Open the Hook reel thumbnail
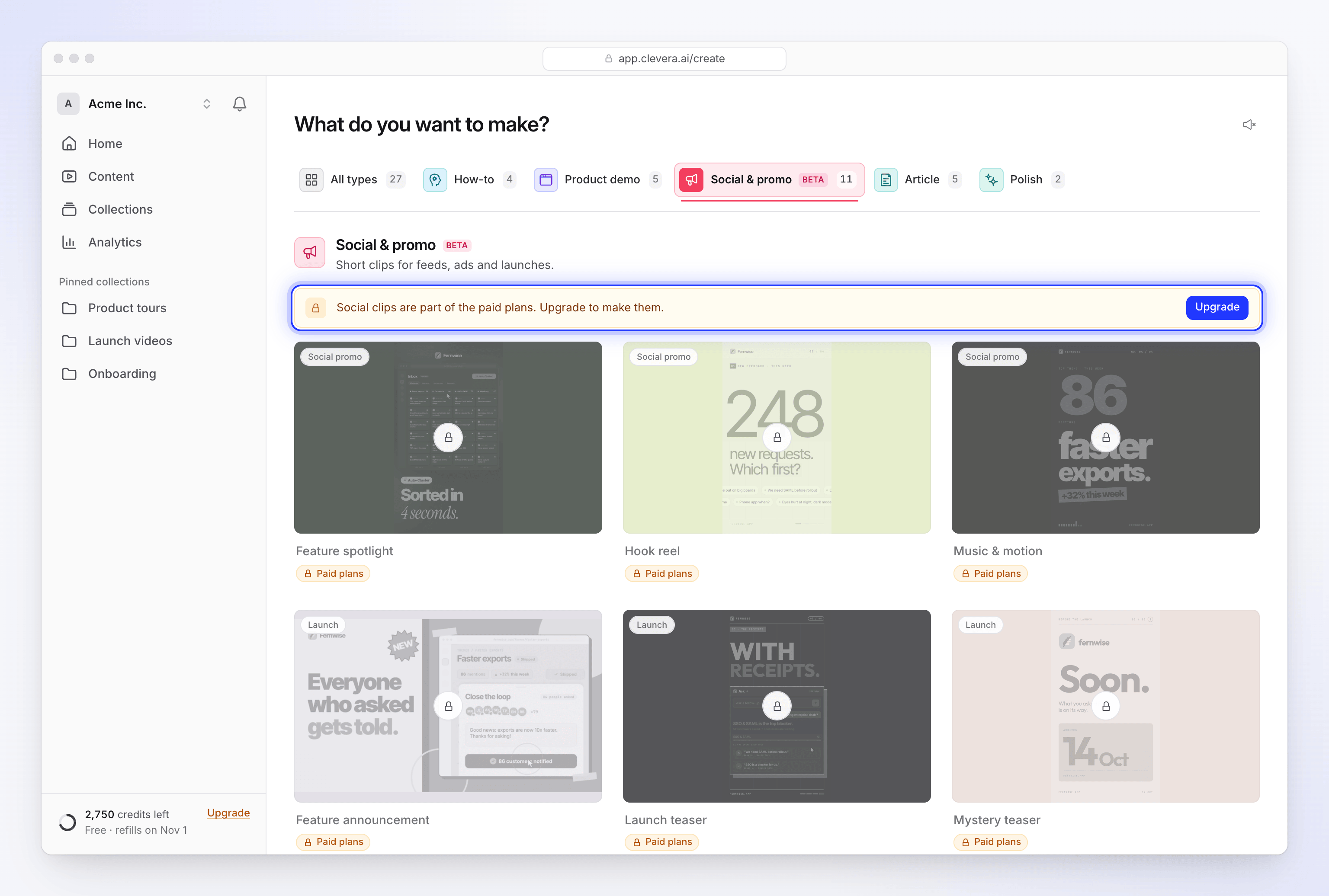This screenshot has height=896, width=1329. click(776, 438)
